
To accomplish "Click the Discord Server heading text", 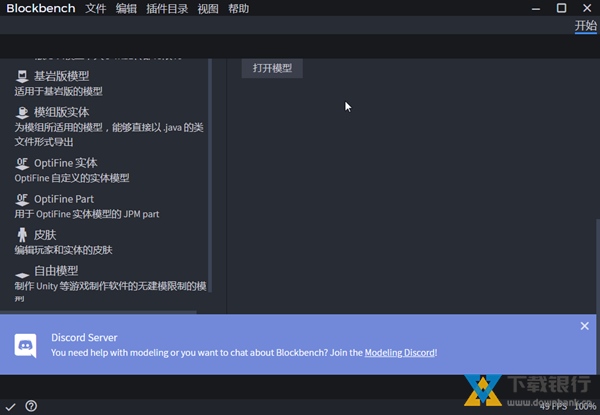I will tap(84, 337).
